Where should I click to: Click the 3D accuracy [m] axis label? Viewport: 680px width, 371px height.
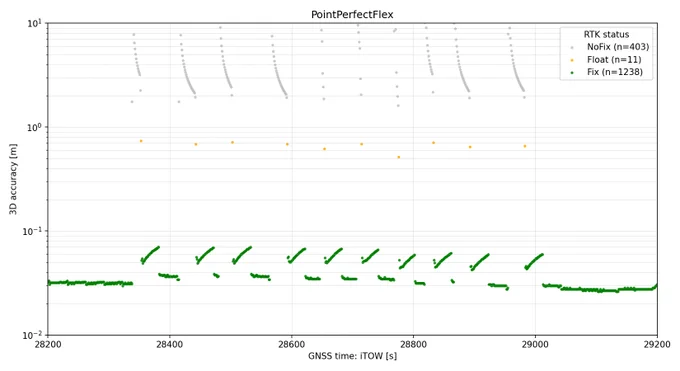click(x=13, y=179)
